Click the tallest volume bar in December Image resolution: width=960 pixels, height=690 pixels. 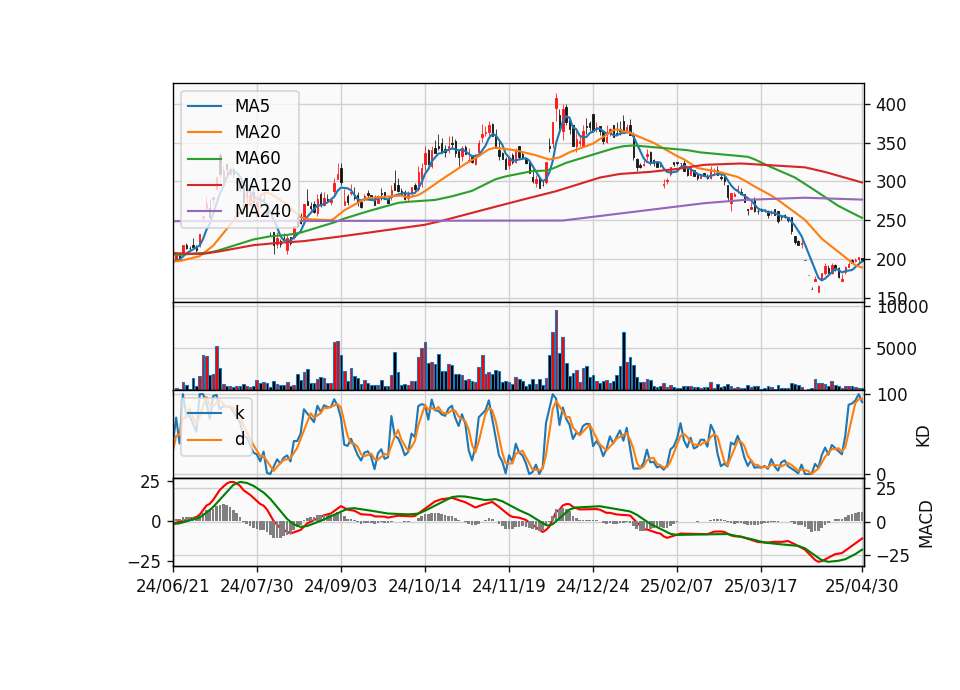point(556,350)
